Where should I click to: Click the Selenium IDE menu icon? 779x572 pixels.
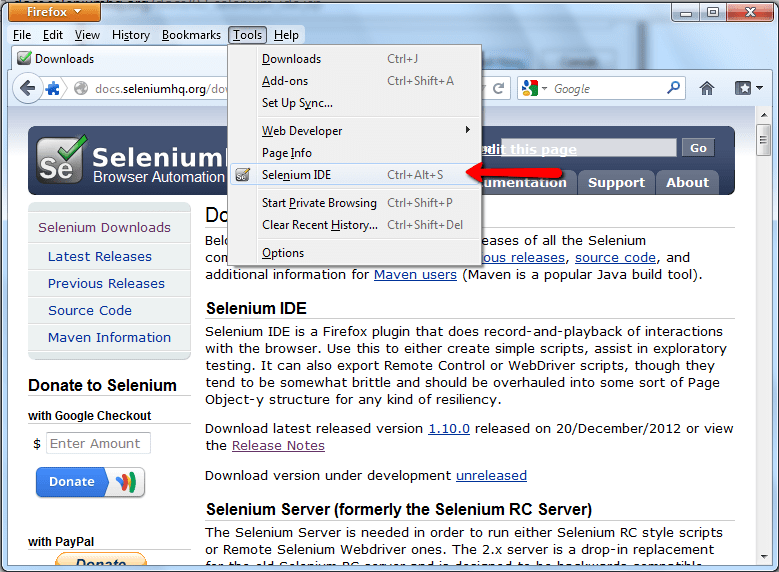(242, 175)
